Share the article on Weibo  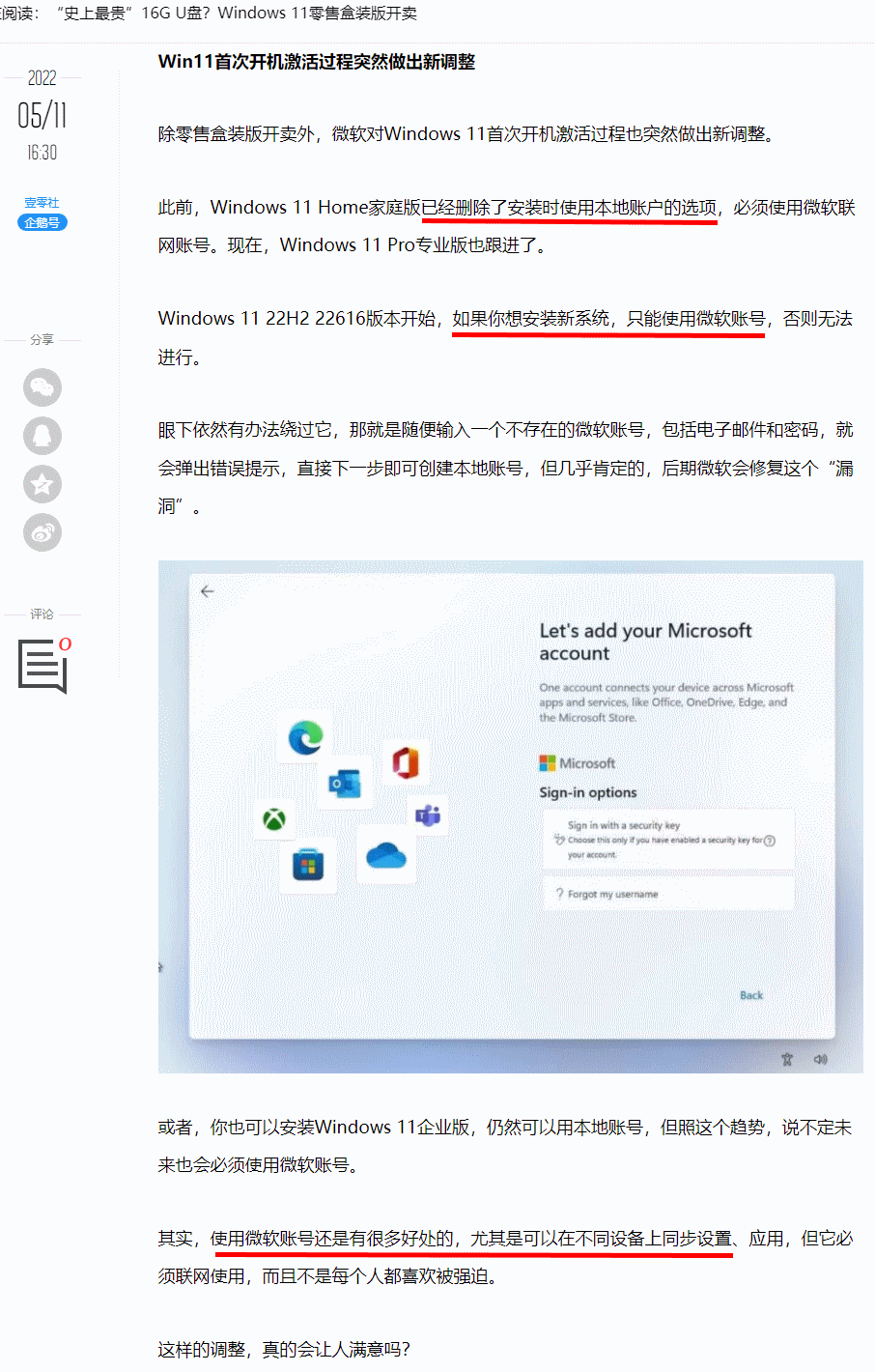(42, 532)
